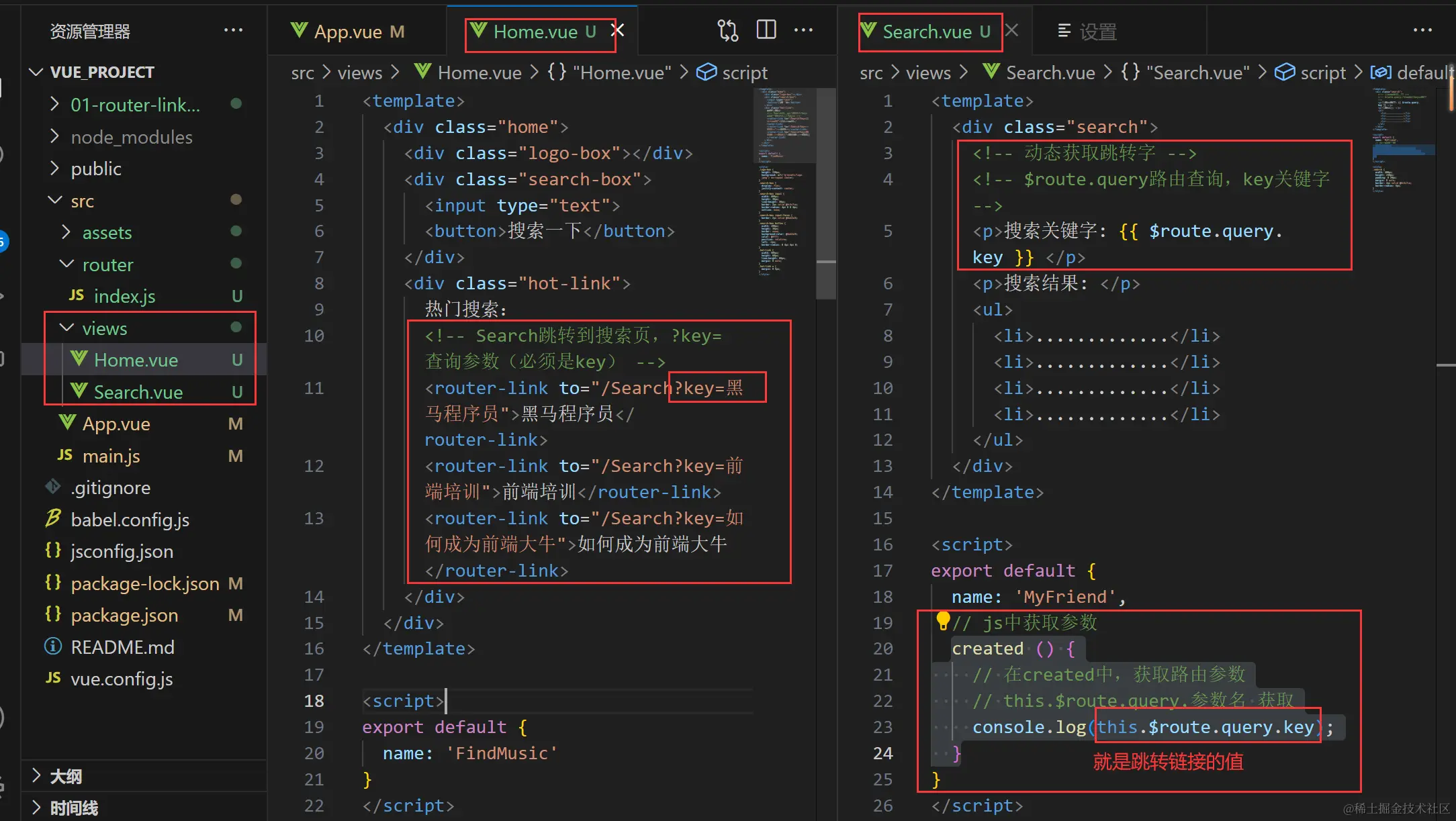Click the Home.vue editor minimap

(x=785, y=181)
